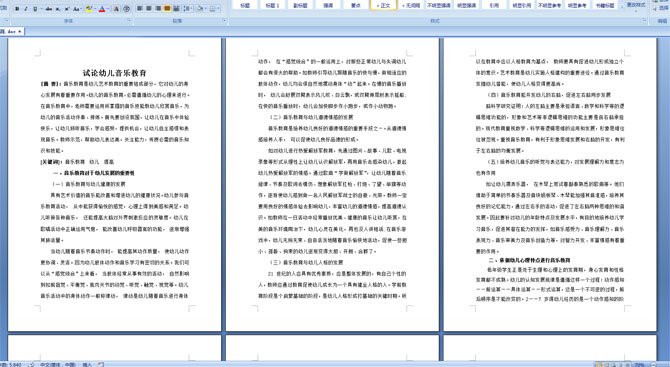Image resolution: width=670 pixels, height=367 pixels.
Task: Click the red font color A icon
Action: tap(102, 9)
